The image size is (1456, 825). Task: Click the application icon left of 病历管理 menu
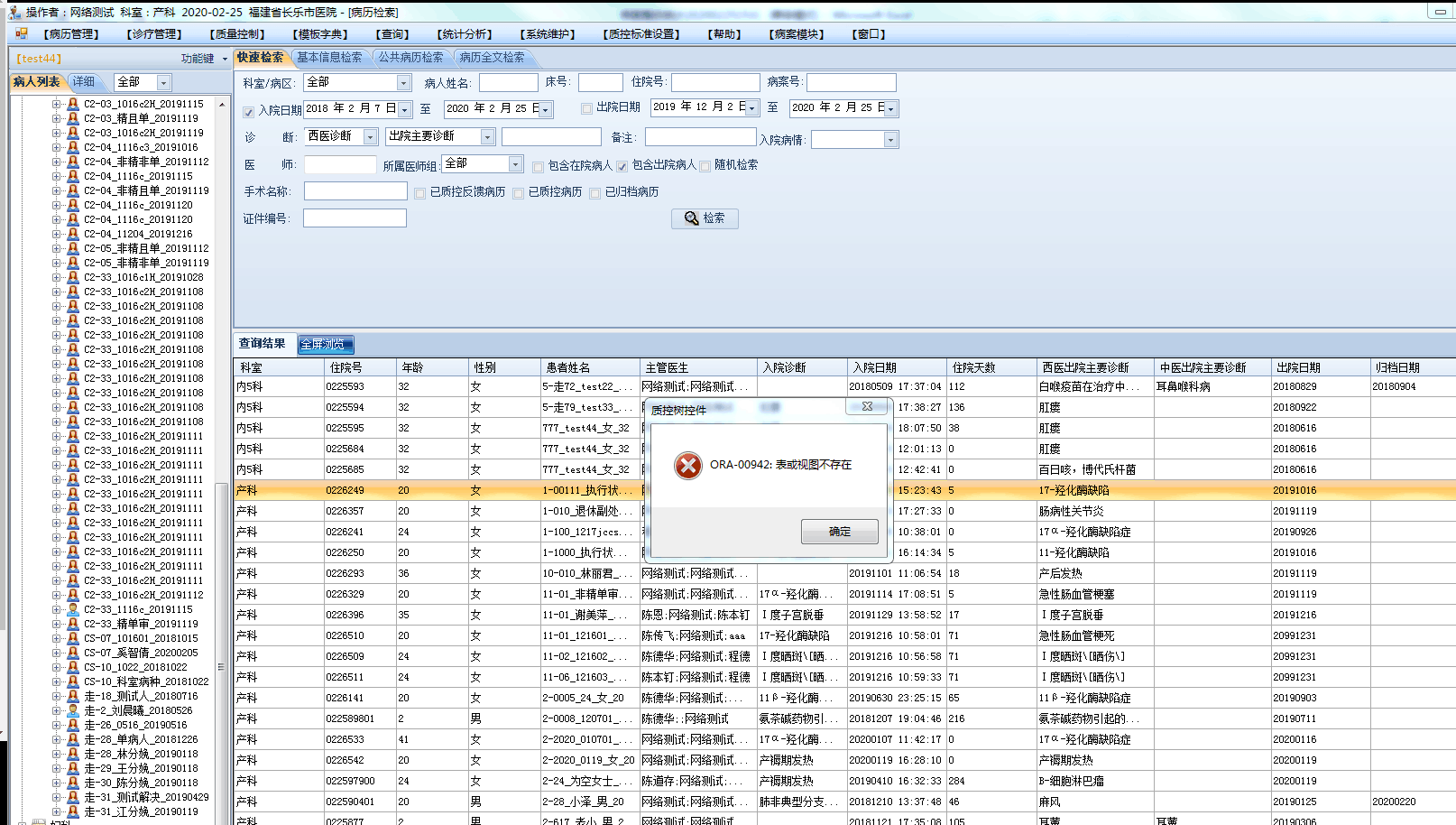click(x=22, y=33)
